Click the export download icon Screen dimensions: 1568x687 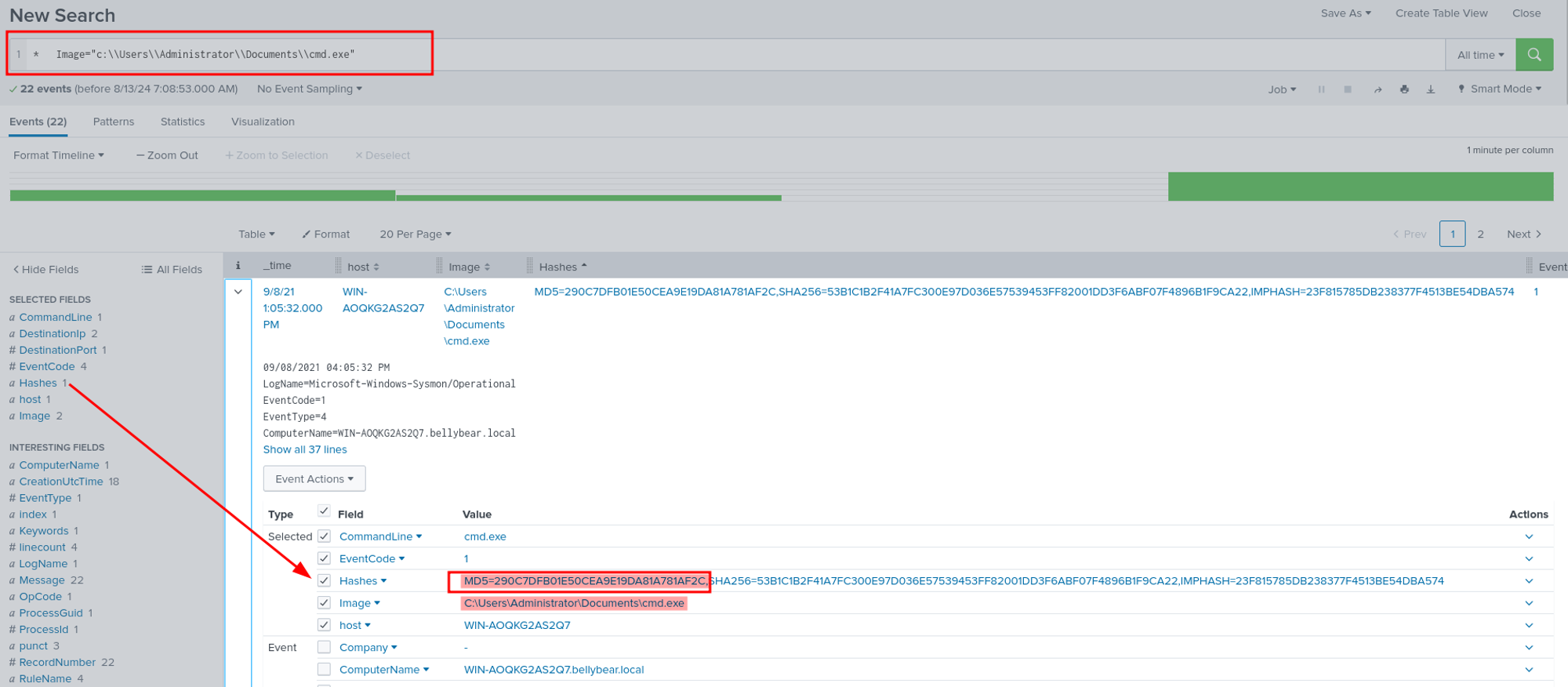[1431, 89]
